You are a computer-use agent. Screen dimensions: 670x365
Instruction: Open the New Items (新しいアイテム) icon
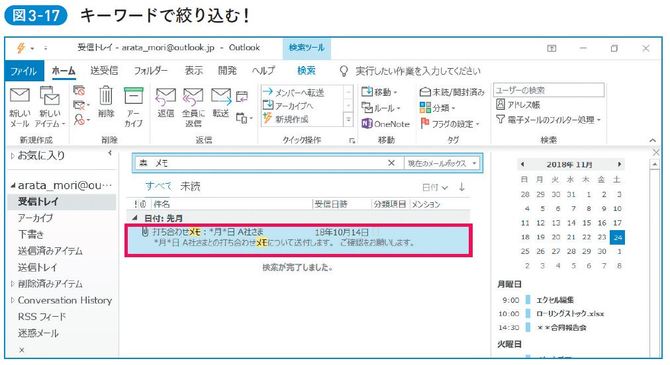(50, 96)
